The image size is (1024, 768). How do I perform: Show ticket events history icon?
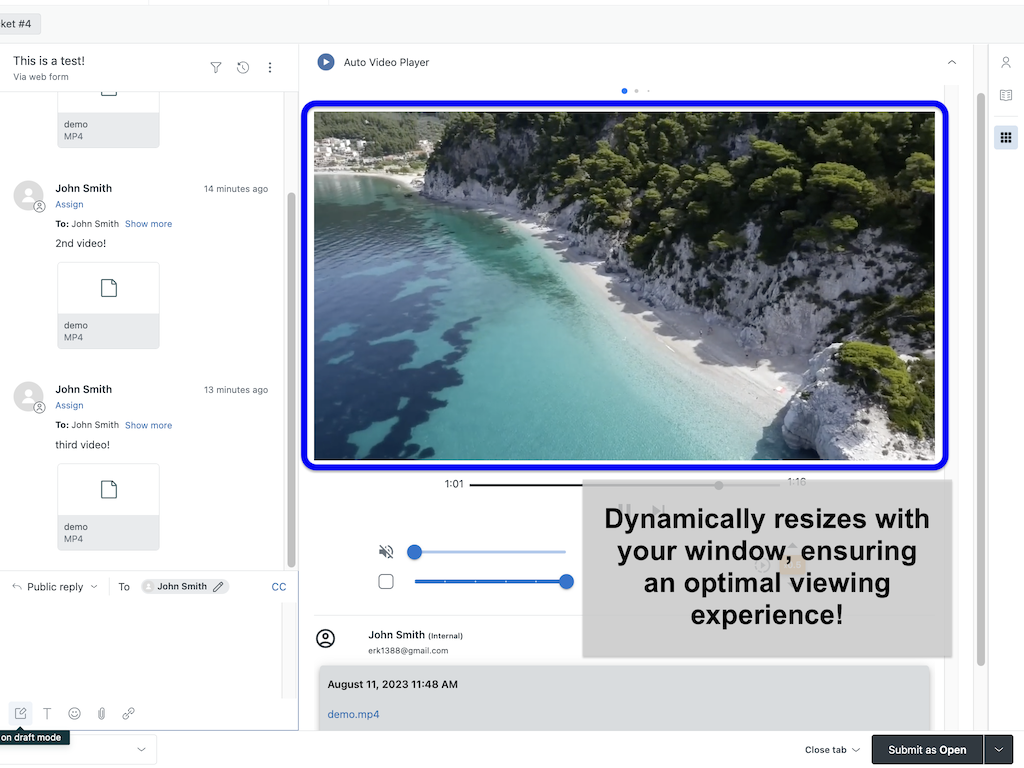pos(243,67)
